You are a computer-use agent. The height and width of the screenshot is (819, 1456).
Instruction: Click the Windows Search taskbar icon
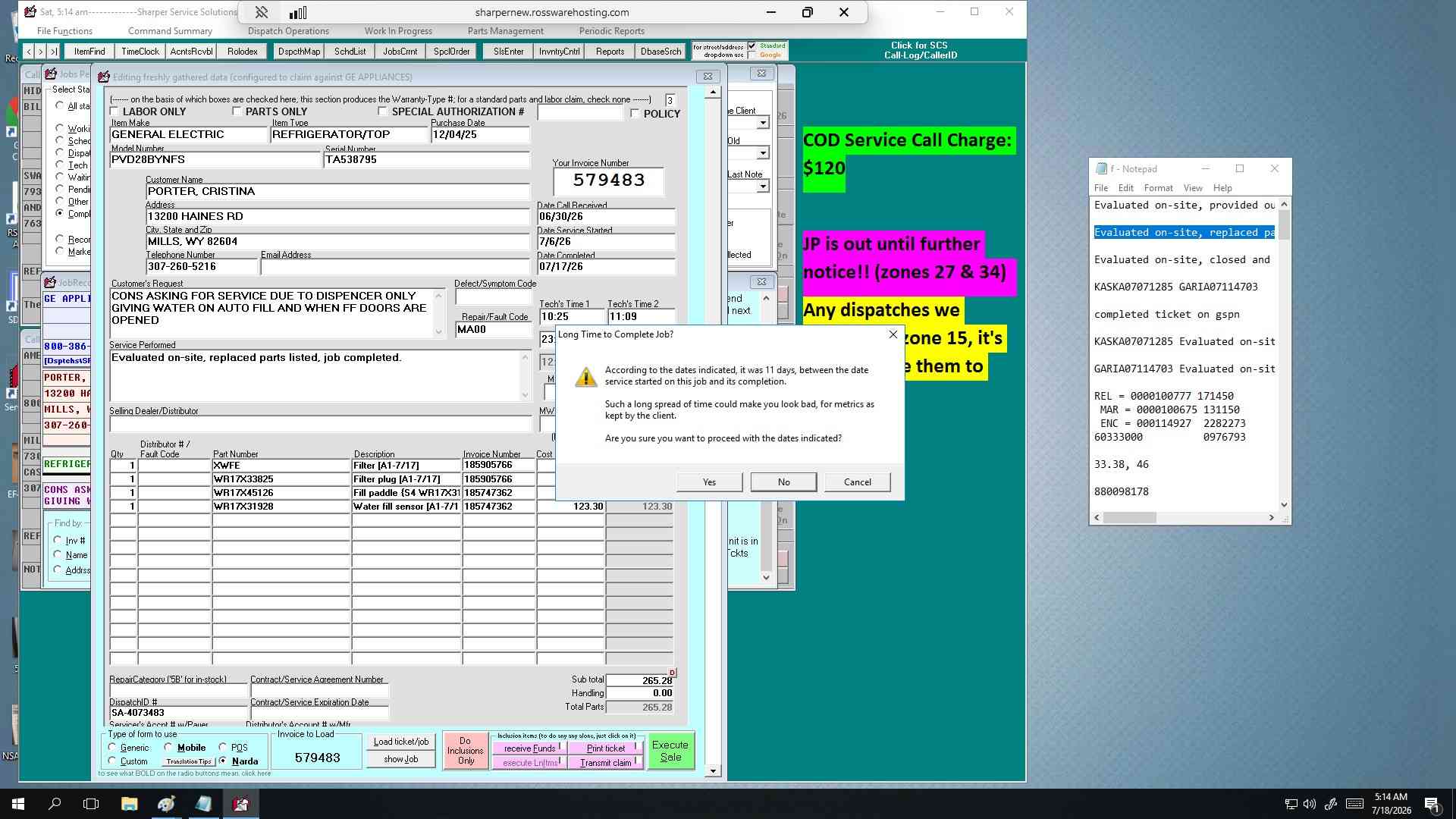point(55,804)
